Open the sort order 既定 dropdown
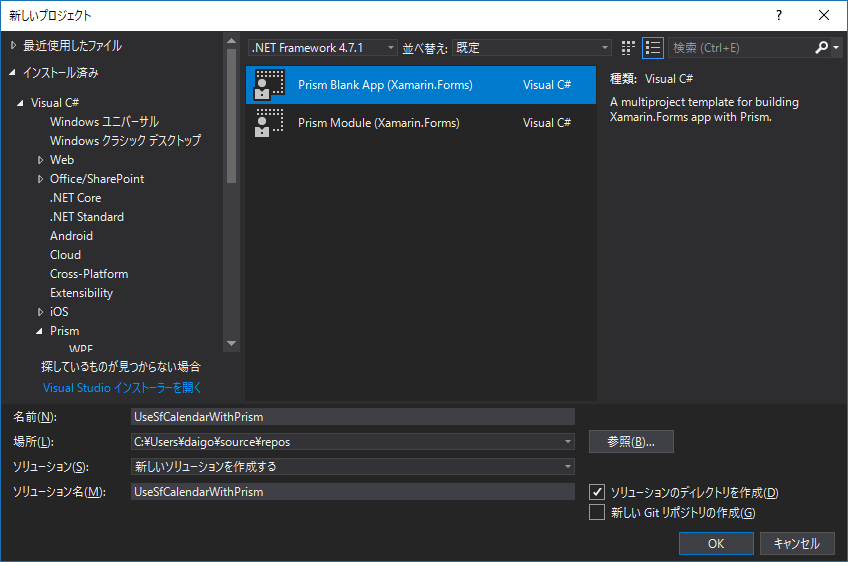The width and height of the screenshot is (848, 562). (532, 48)
